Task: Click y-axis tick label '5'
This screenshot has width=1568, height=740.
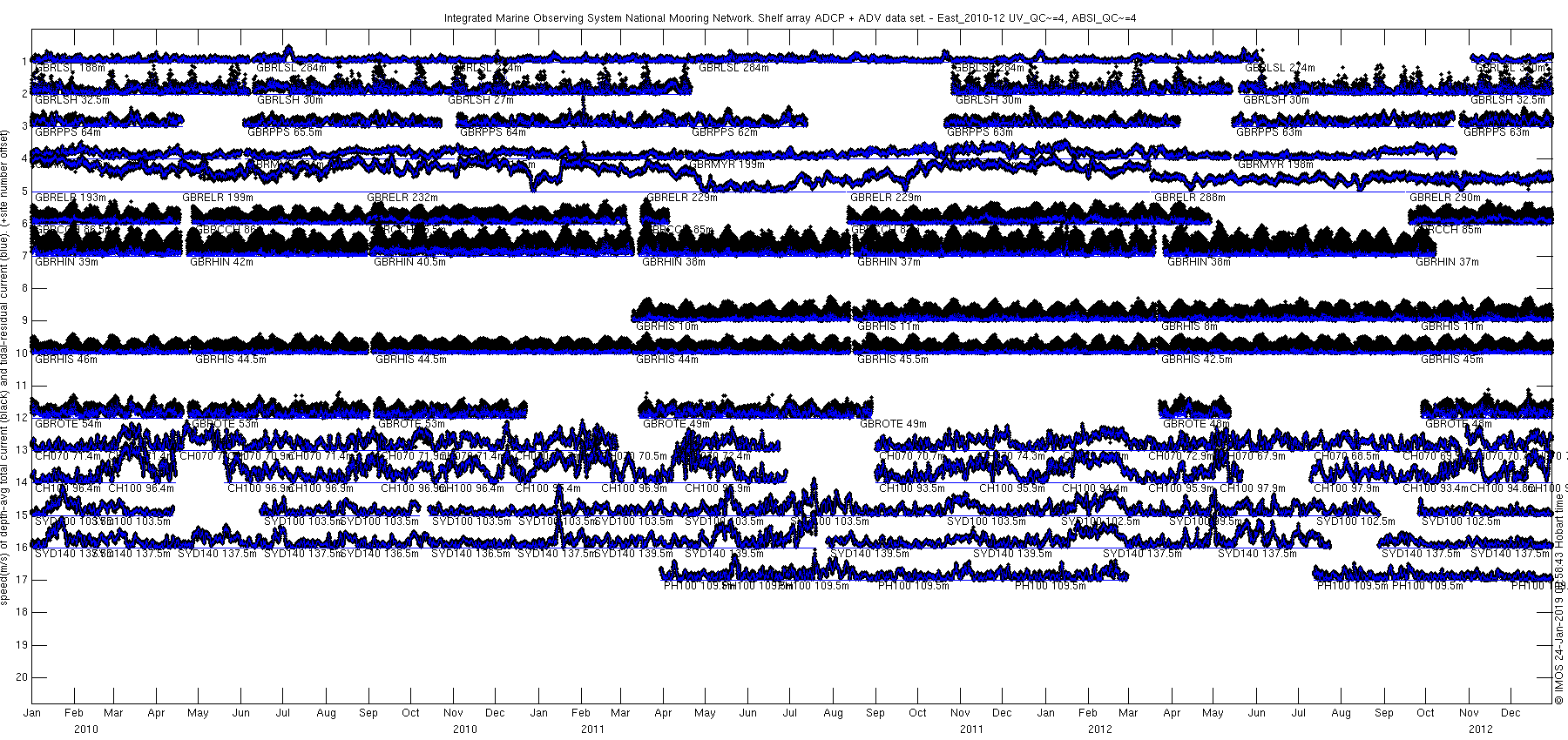Action: pos(24,192)
